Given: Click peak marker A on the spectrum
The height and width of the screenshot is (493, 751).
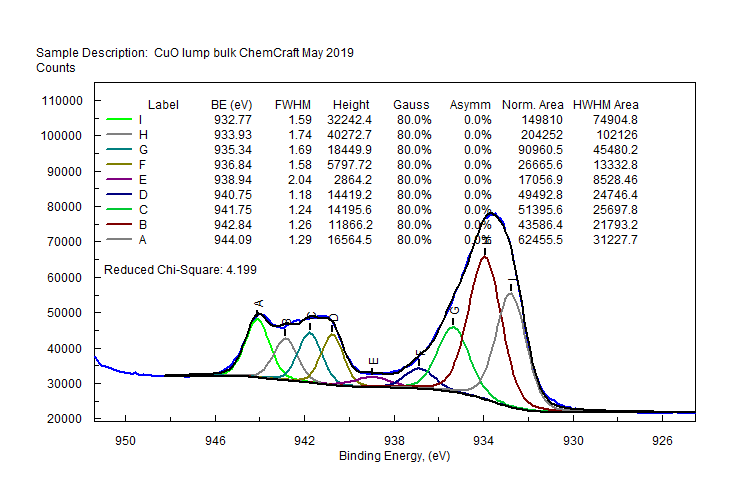Looking at the screenshot, I should 259,303.
